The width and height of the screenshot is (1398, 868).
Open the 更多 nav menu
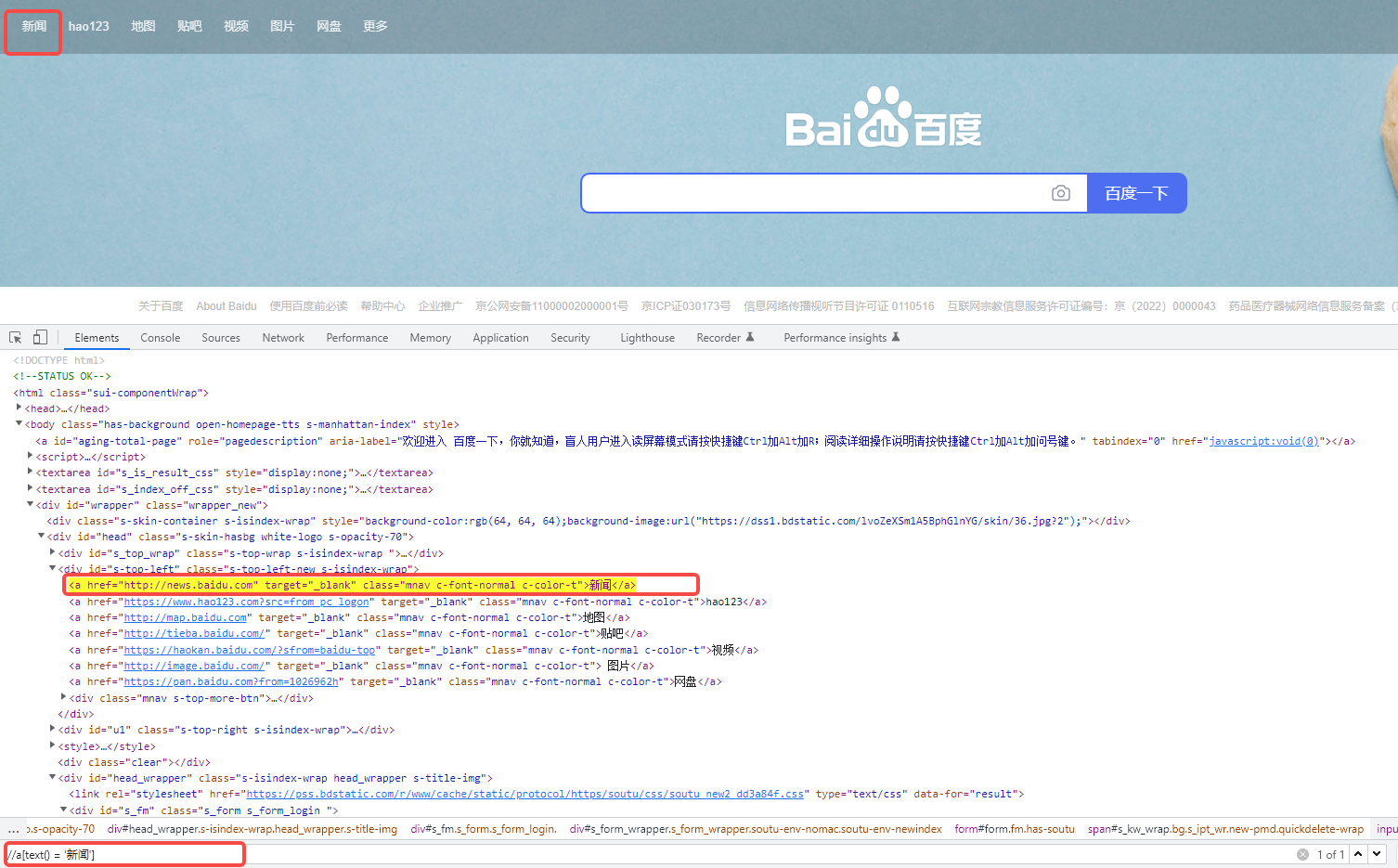[375, 26]
